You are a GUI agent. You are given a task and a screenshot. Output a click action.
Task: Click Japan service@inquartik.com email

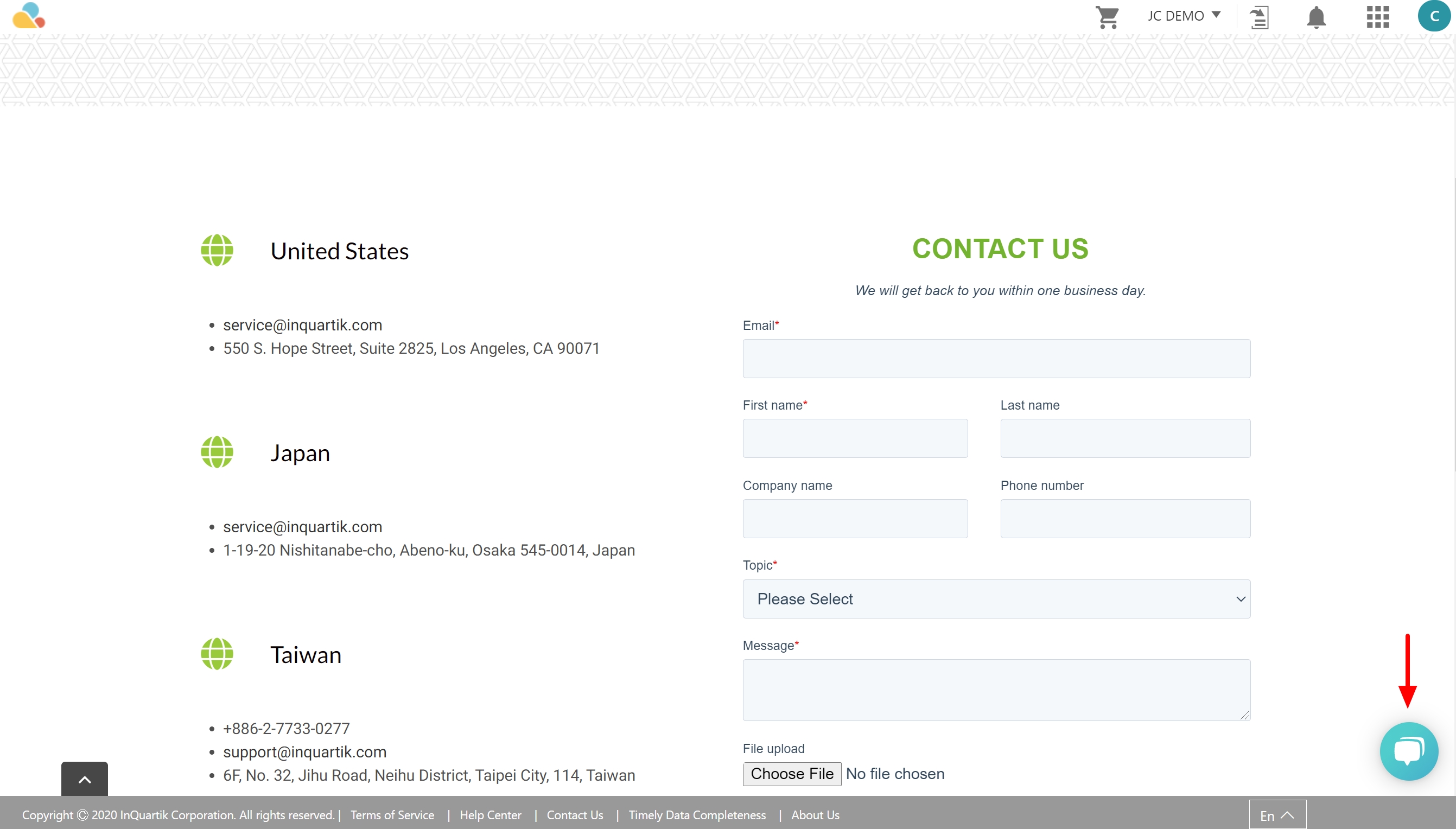point(302,527)
